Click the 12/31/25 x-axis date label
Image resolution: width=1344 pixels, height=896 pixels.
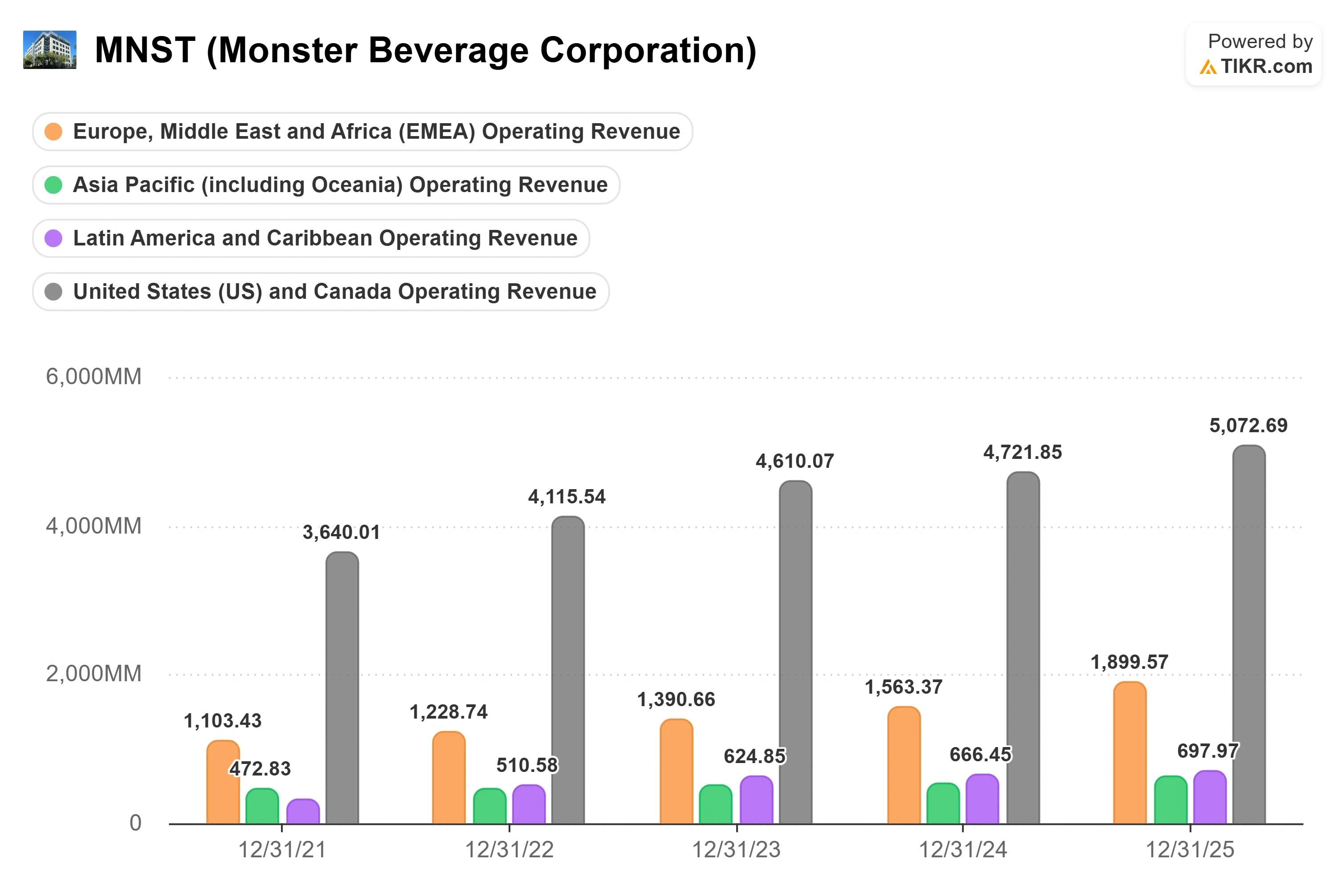(1190, 850)
